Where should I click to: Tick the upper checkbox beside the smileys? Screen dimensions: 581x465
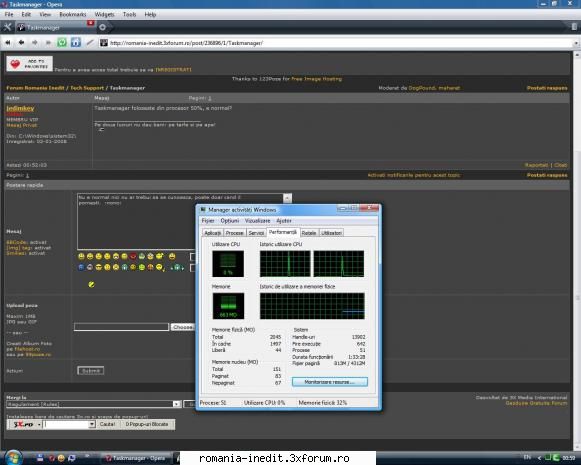click(192, 256)
